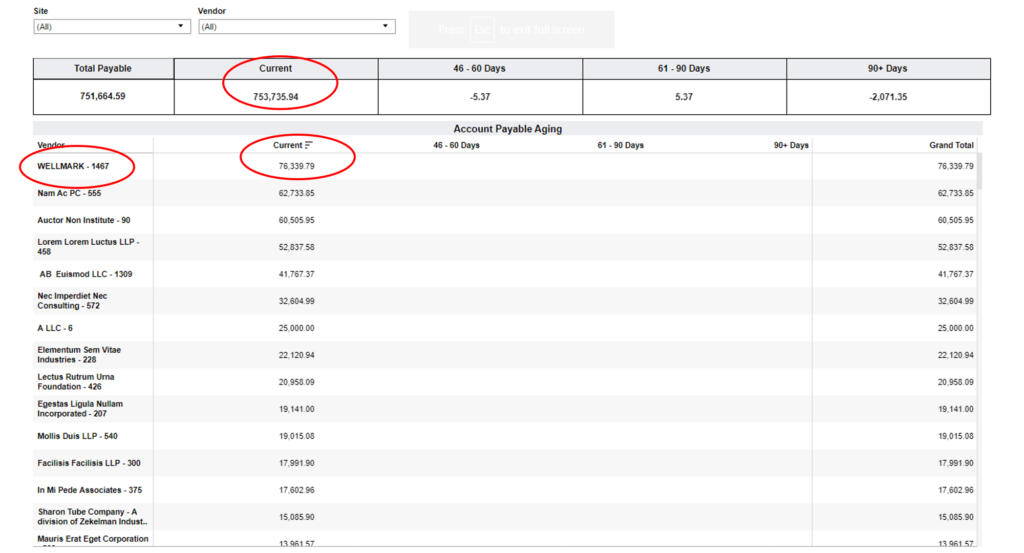Open the Vendor filter dropdown
1024x553 pixels.
click(x=296, y=27)
